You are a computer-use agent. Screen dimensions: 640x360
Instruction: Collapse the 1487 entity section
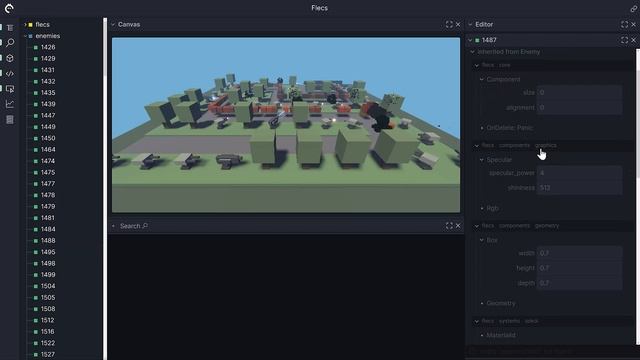[x=470, y=40]
